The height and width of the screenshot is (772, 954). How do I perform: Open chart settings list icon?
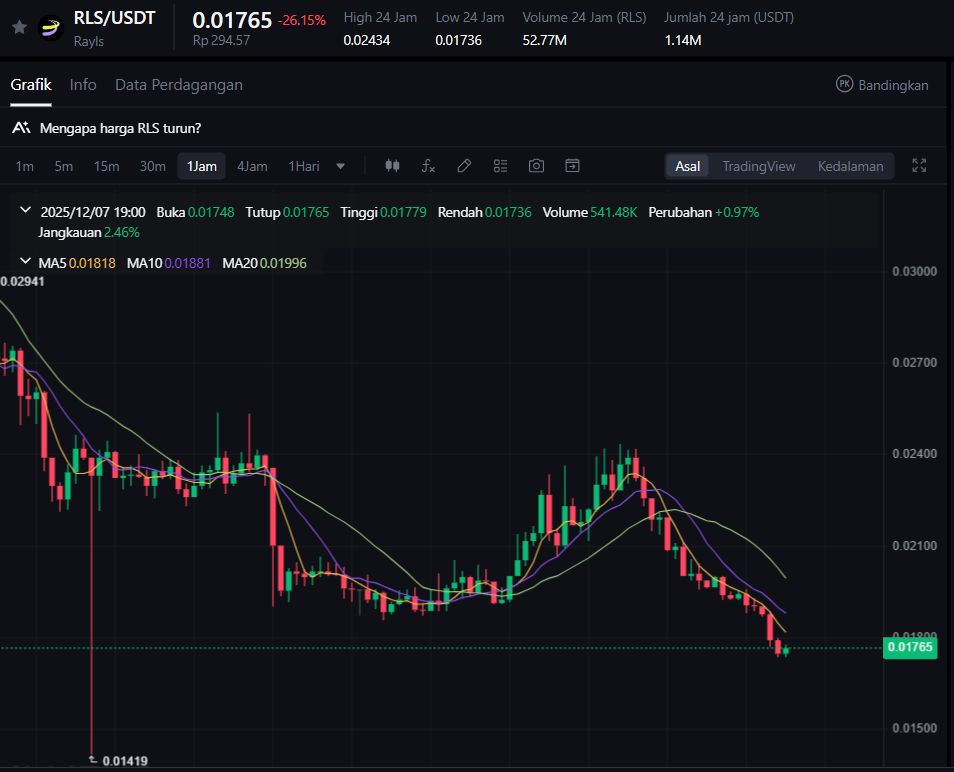pyautogui.click(x=501, y=166)
